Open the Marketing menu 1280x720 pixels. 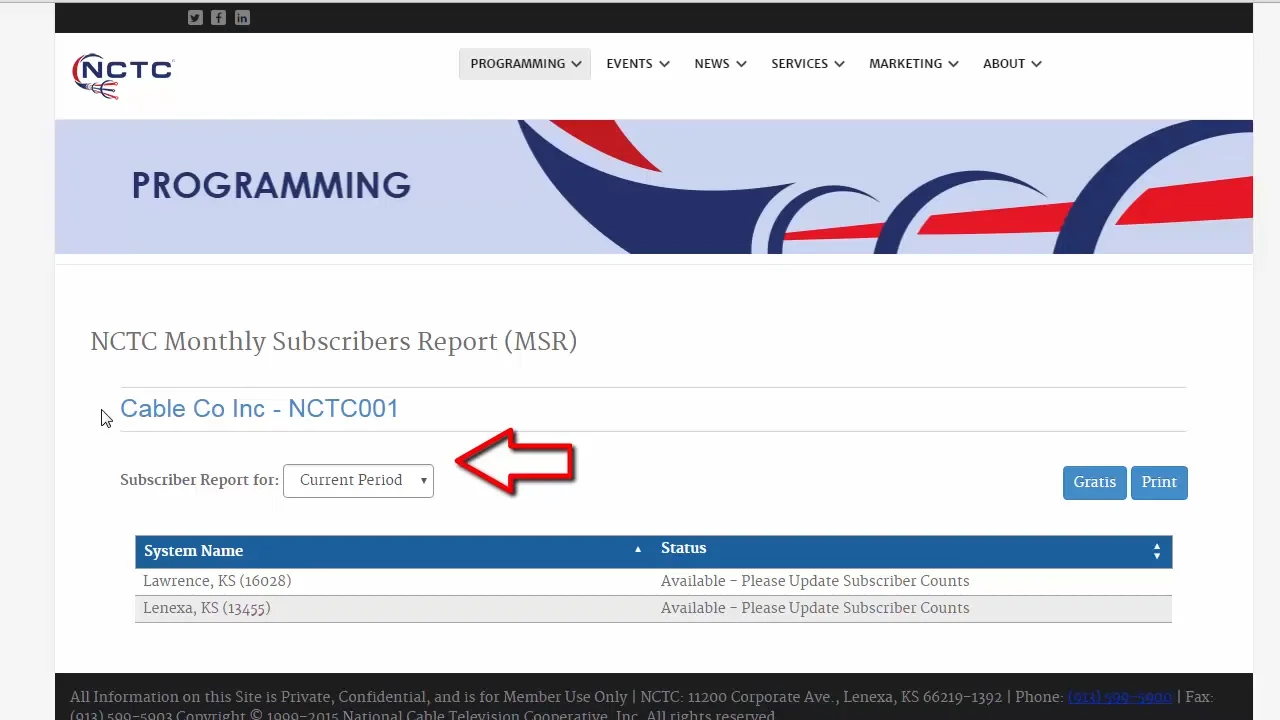(914, 64)
